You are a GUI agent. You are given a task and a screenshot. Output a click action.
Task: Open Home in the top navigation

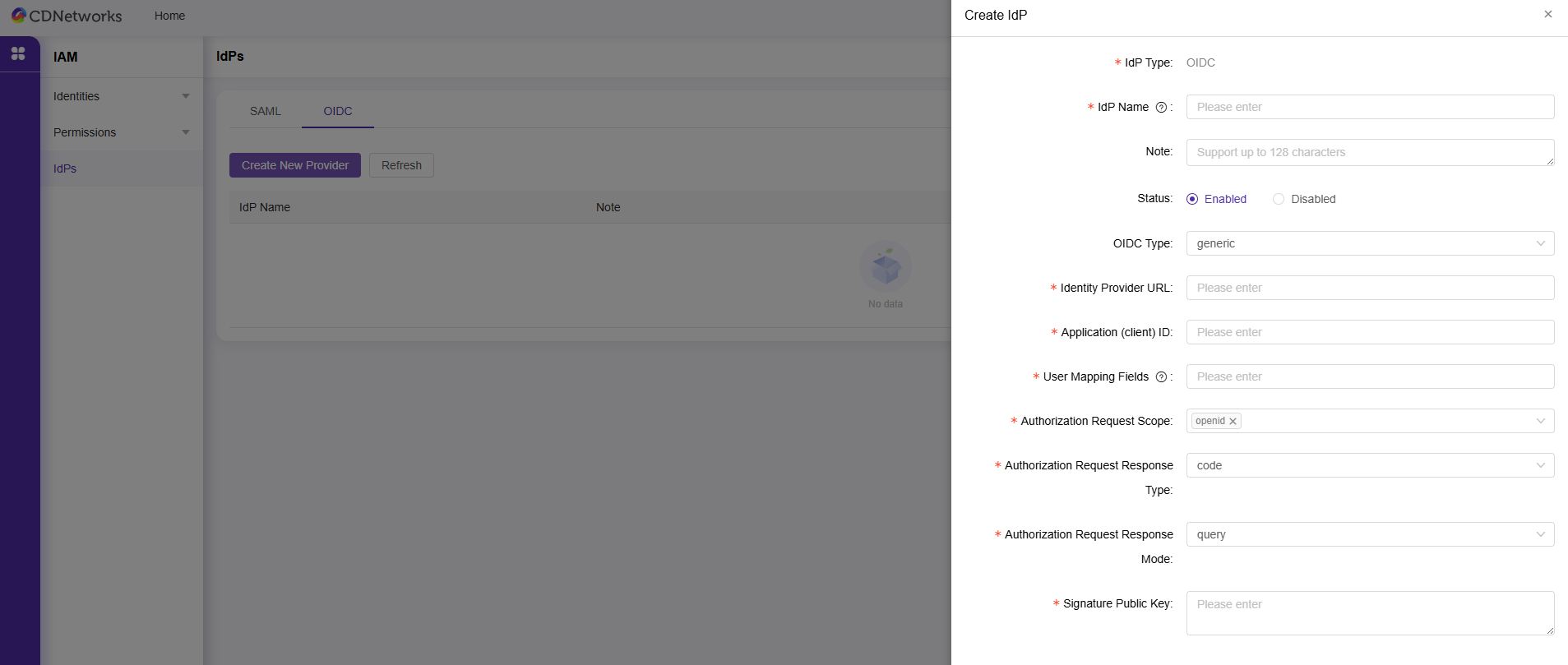(169, 16)
